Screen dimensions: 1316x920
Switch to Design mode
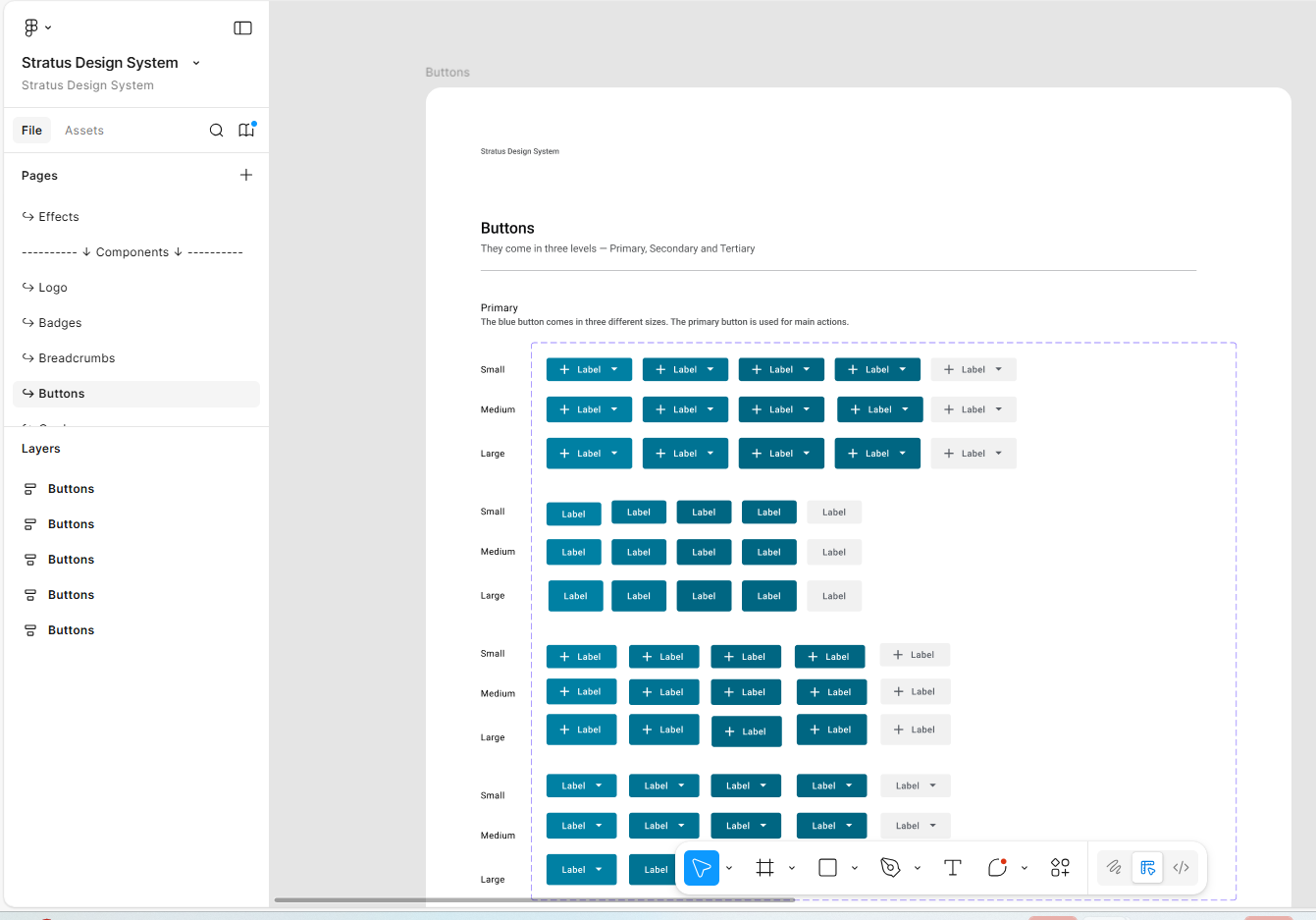[x=1147, y=868]
